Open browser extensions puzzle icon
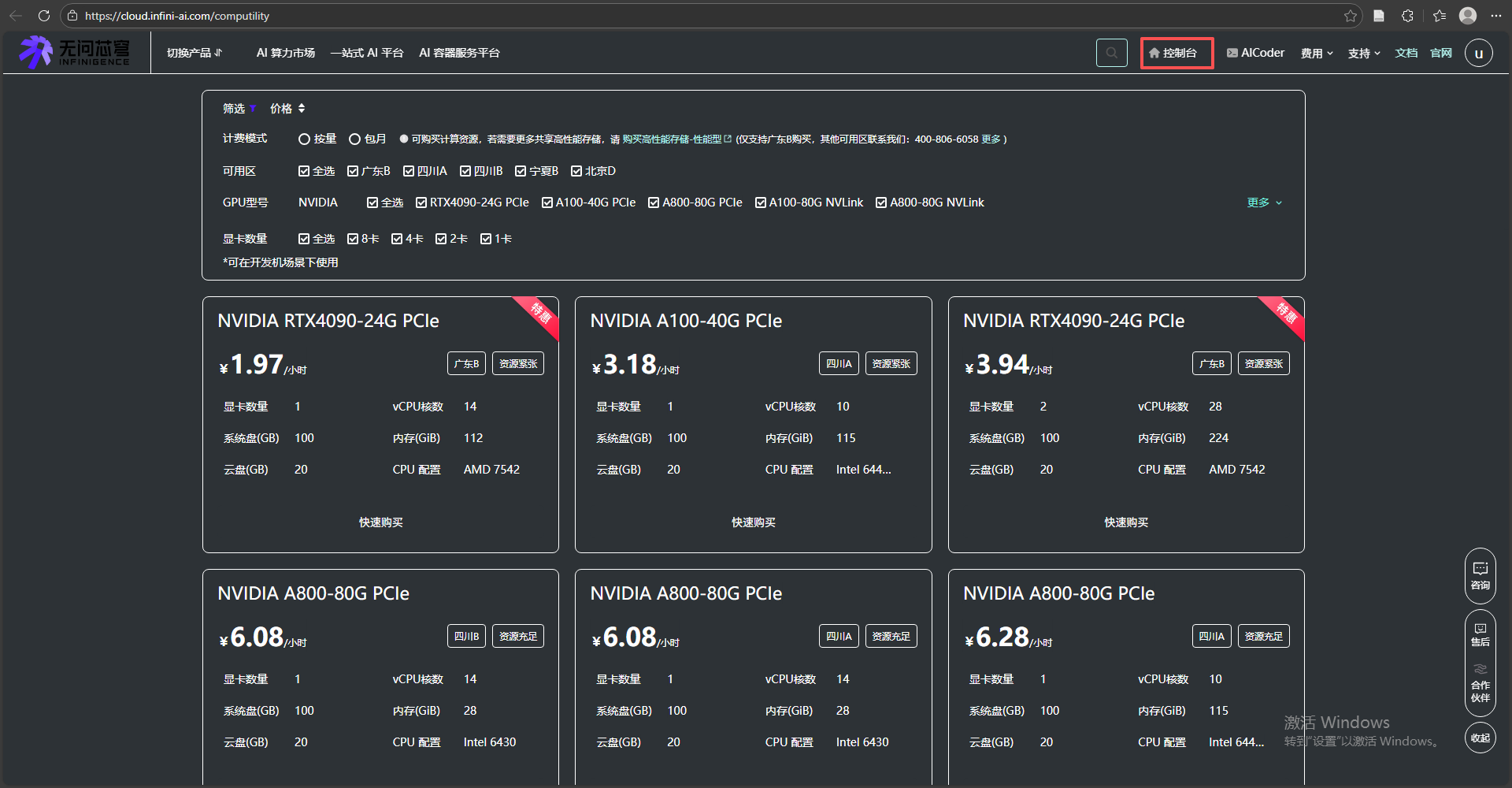 (x=1407, y=16)
